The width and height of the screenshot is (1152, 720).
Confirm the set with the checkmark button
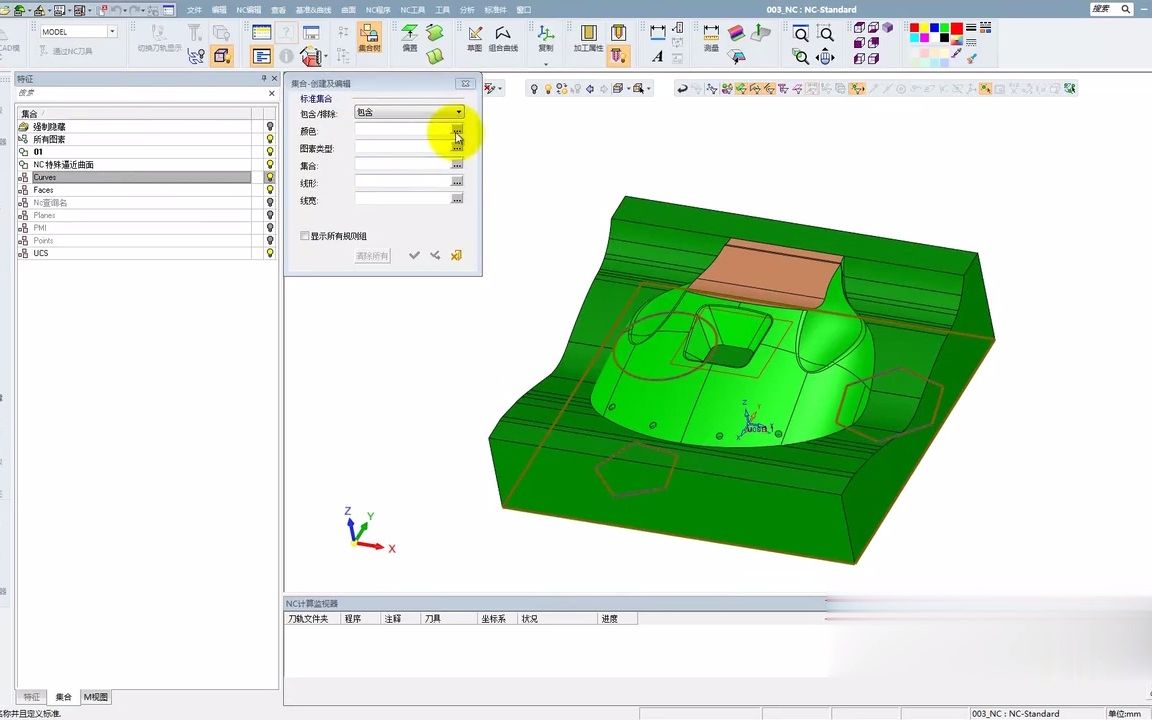(x=414, y=256)
